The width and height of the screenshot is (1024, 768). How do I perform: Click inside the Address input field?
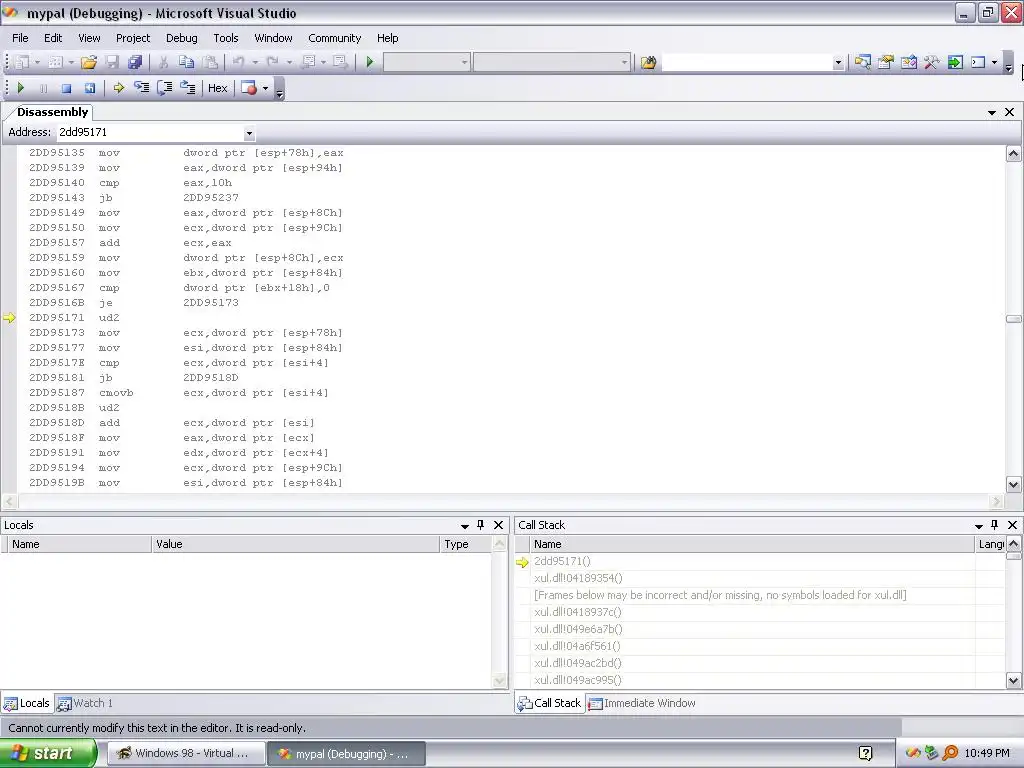click(x=150, y=133)
